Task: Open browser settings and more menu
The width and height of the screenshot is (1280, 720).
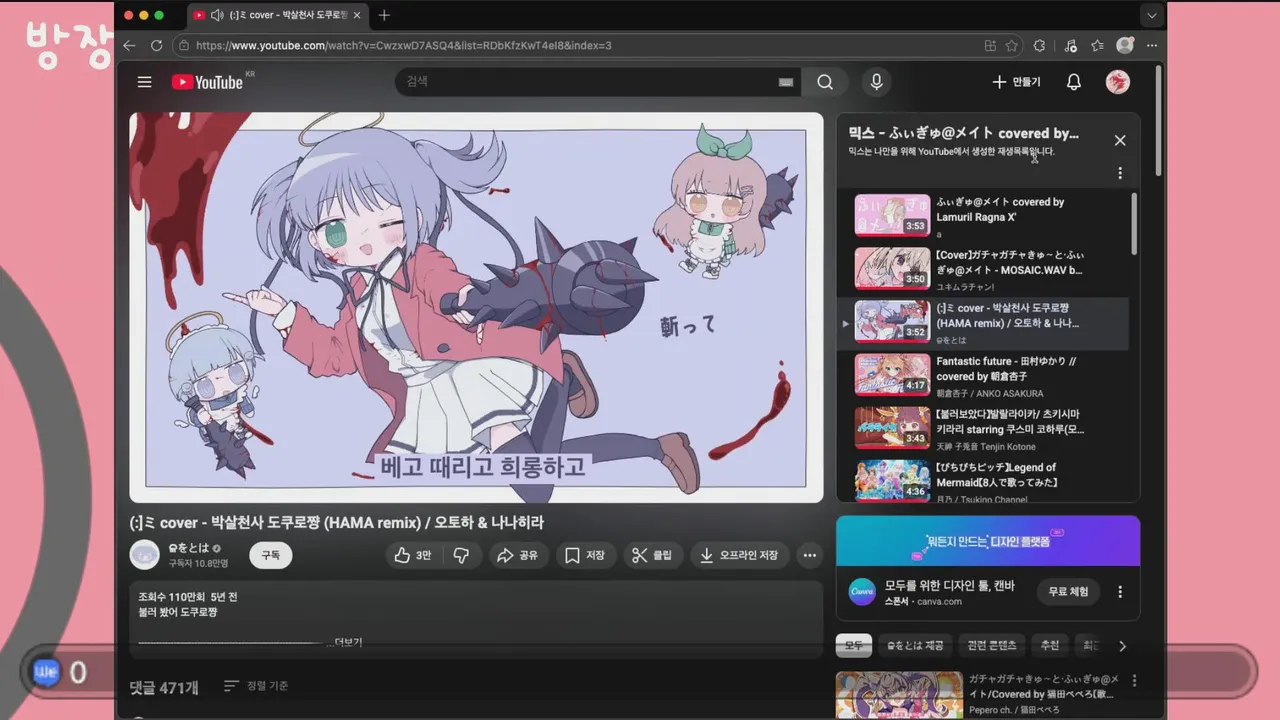Action: [1152, 45]
